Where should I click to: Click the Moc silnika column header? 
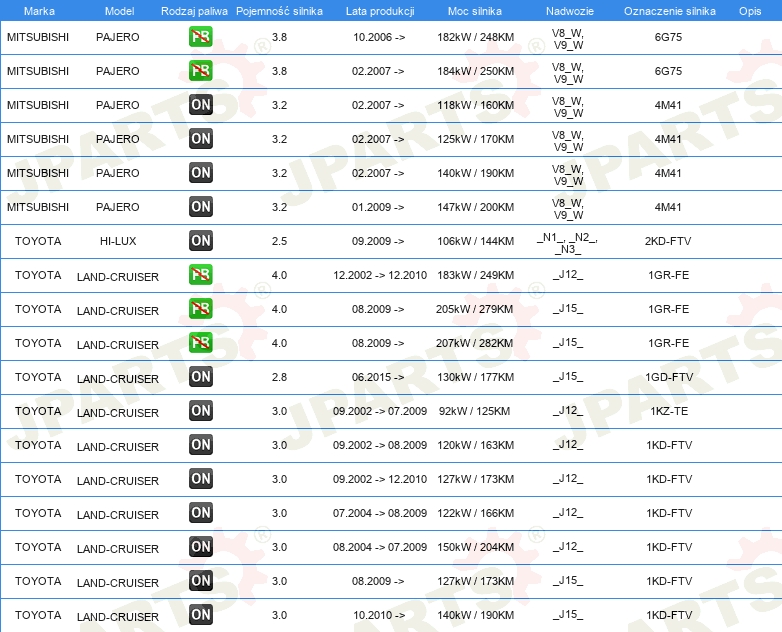point(475,11)
